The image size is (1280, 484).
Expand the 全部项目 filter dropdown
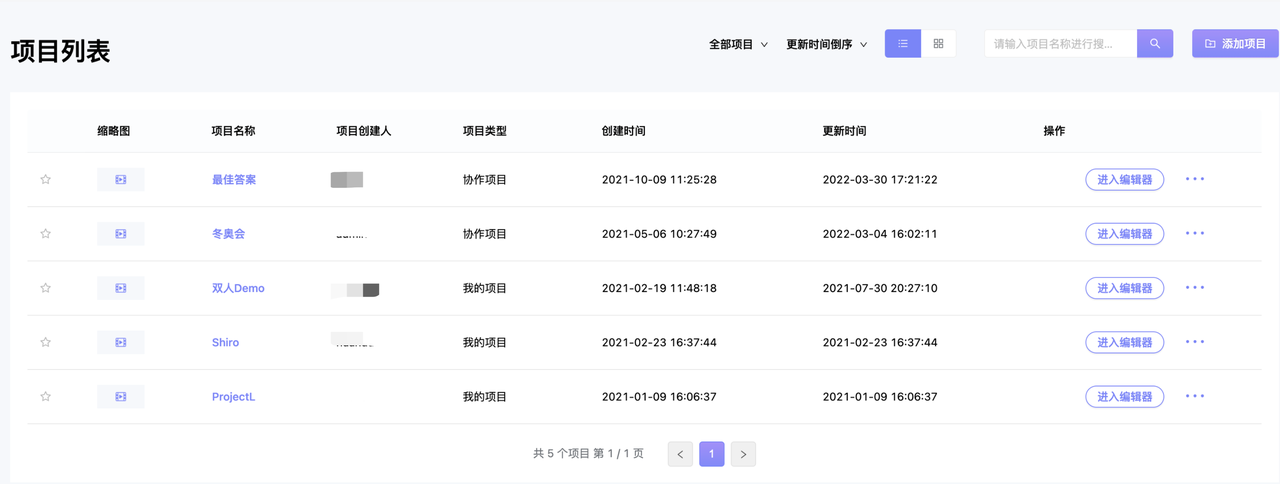pos(738,44)
